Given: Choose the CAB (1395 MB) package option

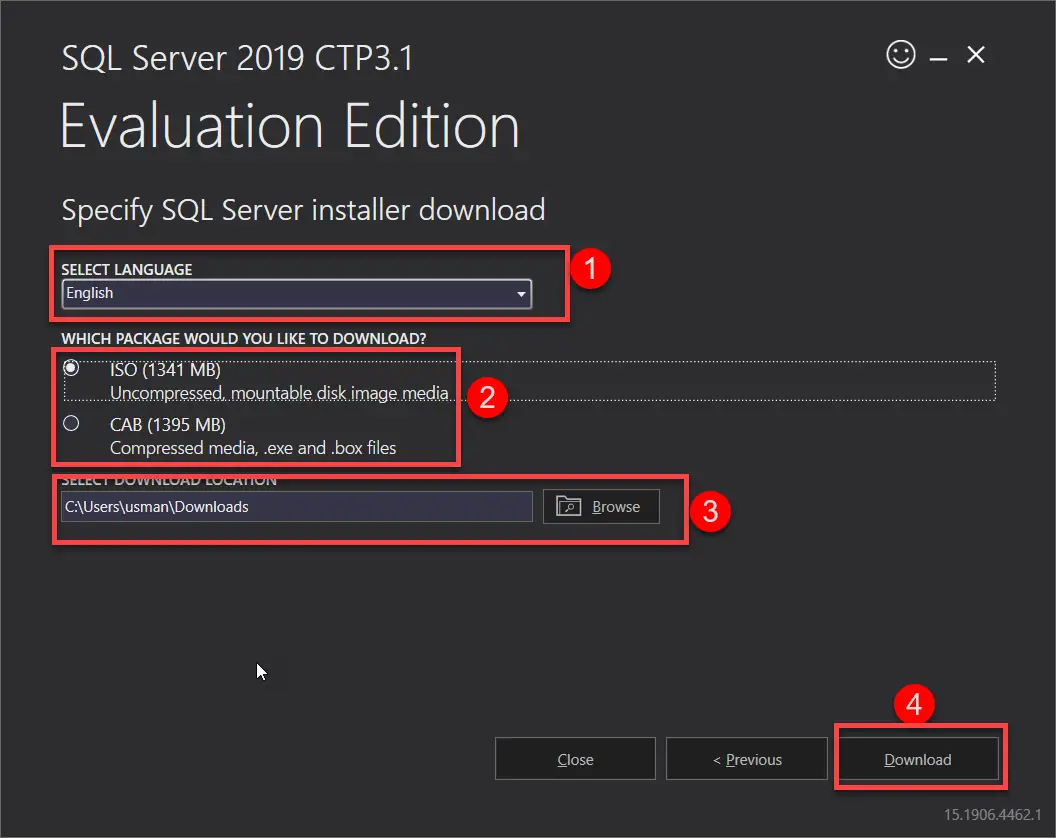Looking at the screenshot, I should (70, 423).
